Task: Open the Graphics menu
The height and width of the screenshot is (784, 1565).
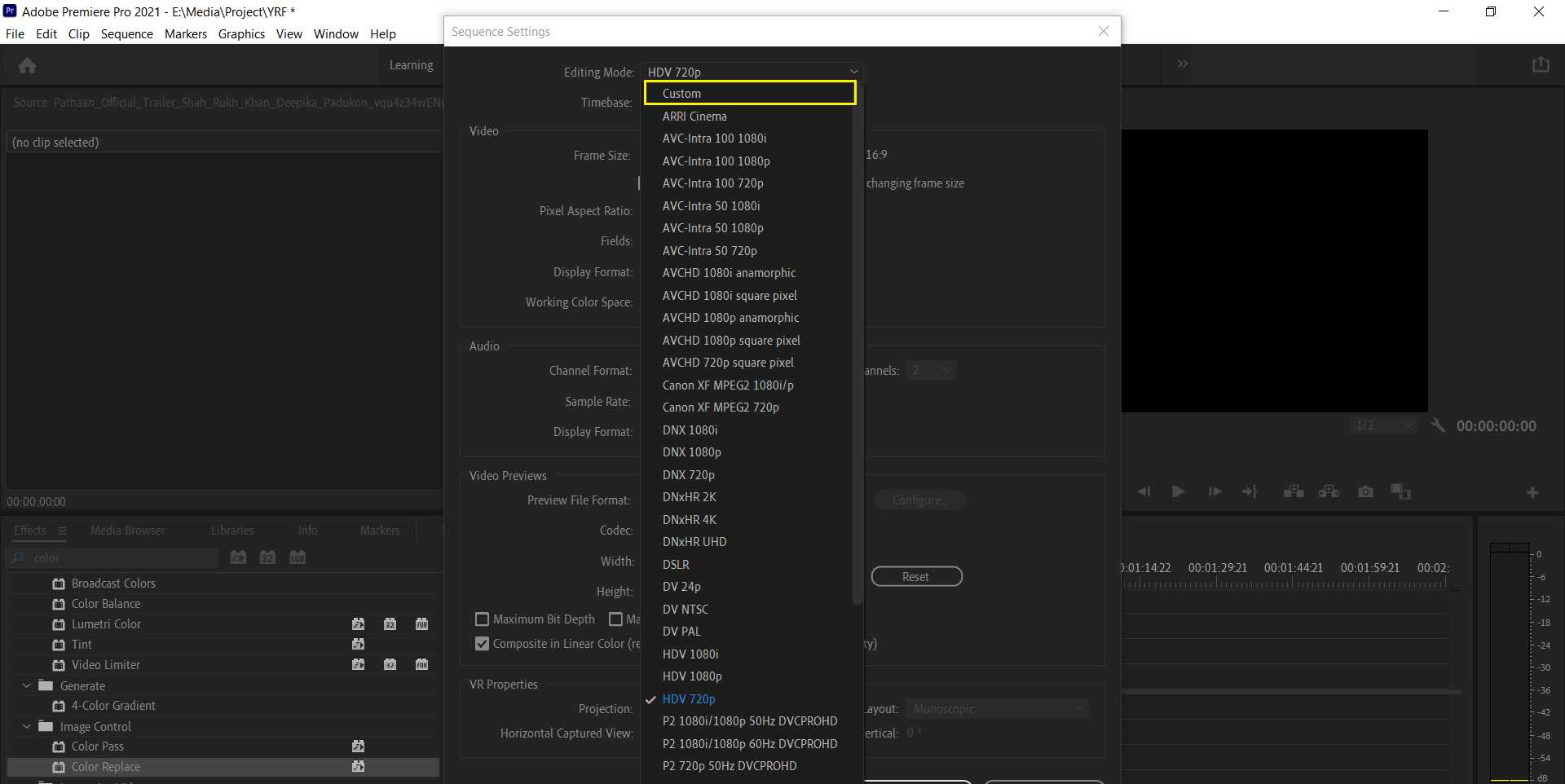Action: pyautogui.click(x=241, y=33)
